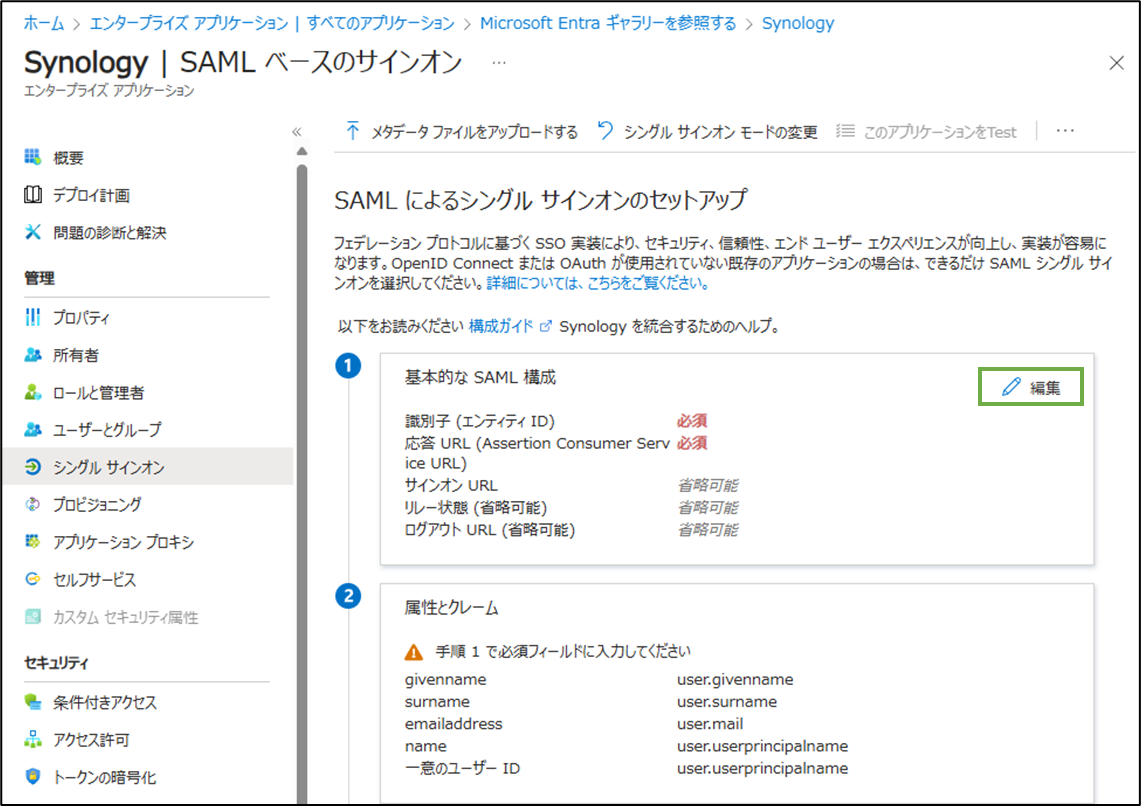
Task: Click user.surname value
Action: tap(727, 702)
